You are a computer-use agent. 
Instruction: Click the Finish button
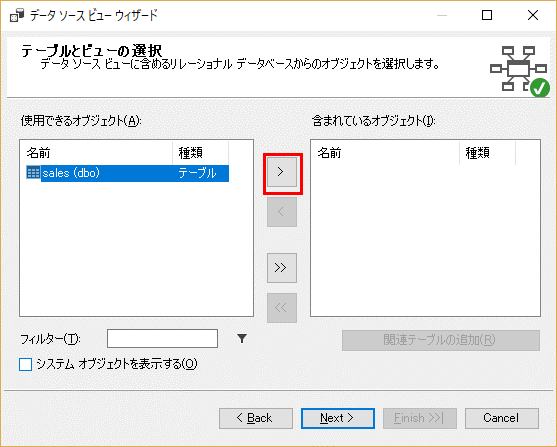click(x=420, y=418)
